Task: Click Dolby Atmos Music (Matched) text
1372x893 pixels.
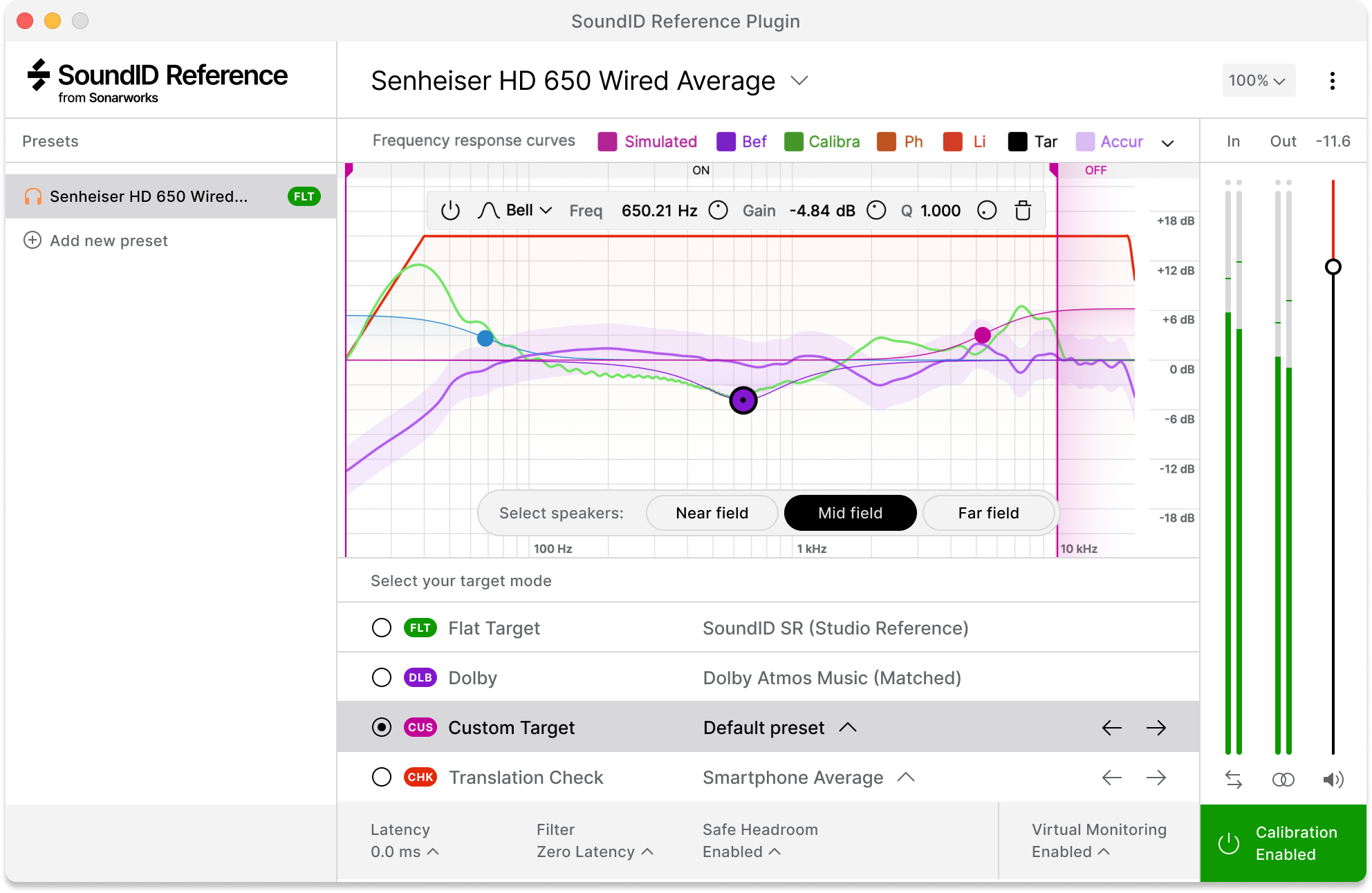Action: pyautogui.click(x=832, y=678)
